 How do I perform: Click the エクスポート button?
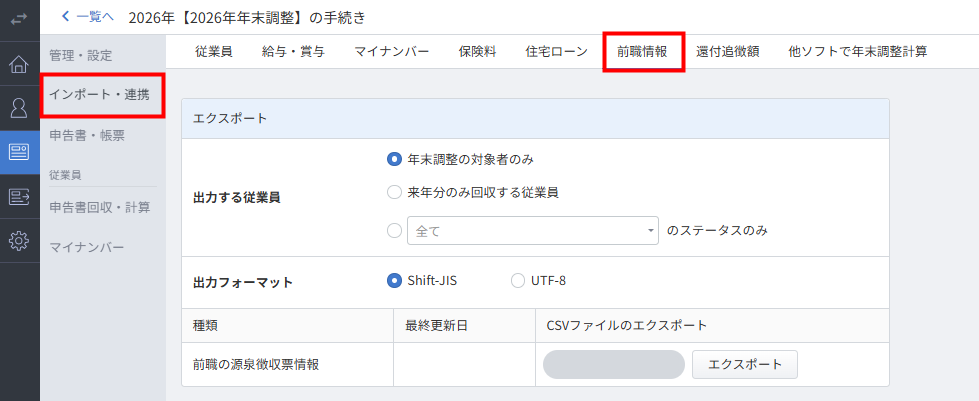coord(745,364)
